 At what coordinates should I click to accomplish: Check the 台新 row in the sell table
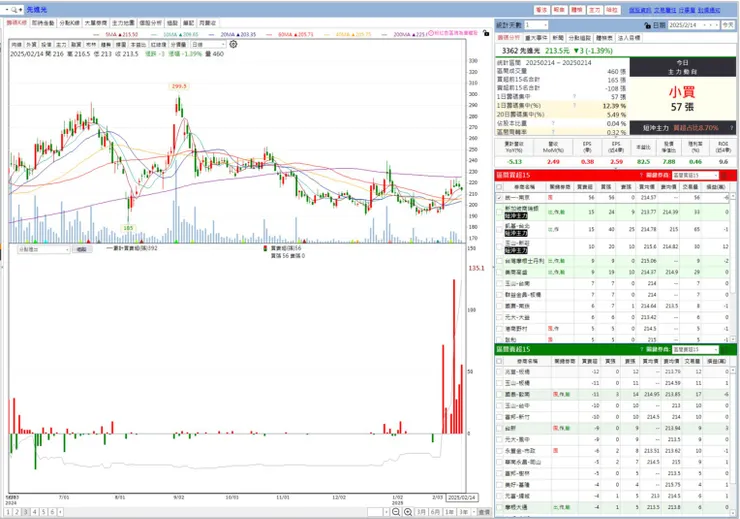click(499, 428)
